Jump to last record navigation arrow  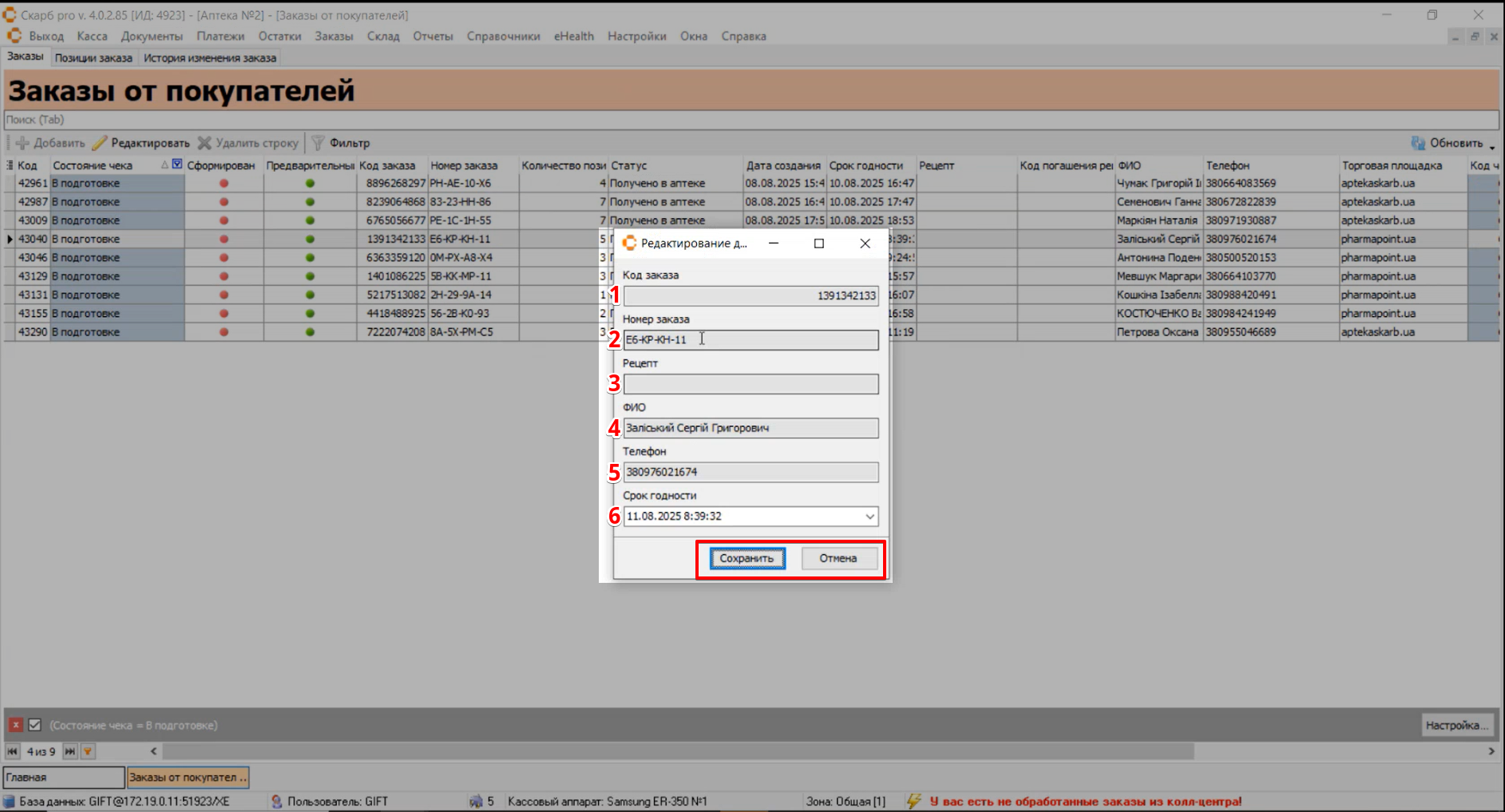click(70, 751)
